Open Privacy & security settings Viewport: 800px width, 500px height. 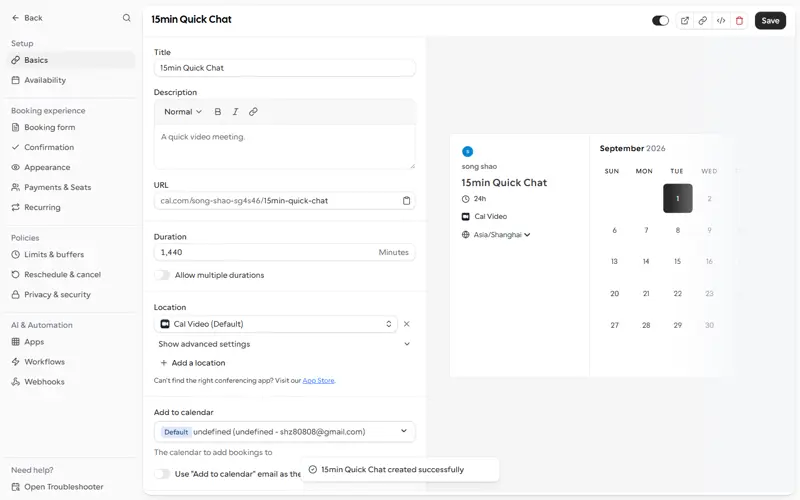(71, 294)
